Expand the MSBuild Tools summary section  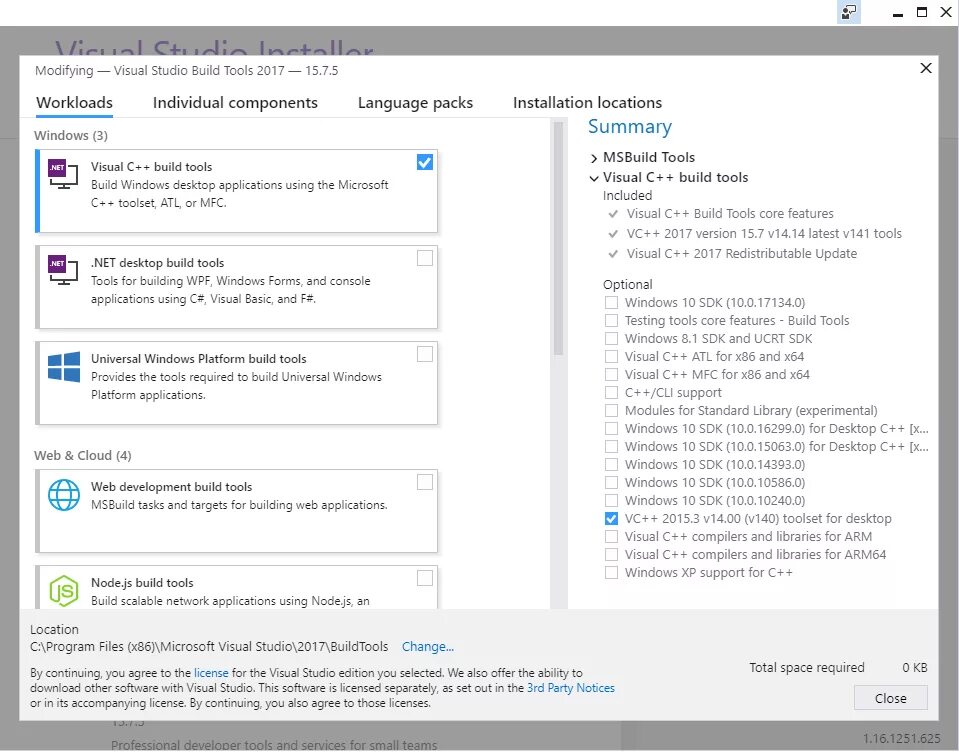pyautogui.click(x=593, y=158)
